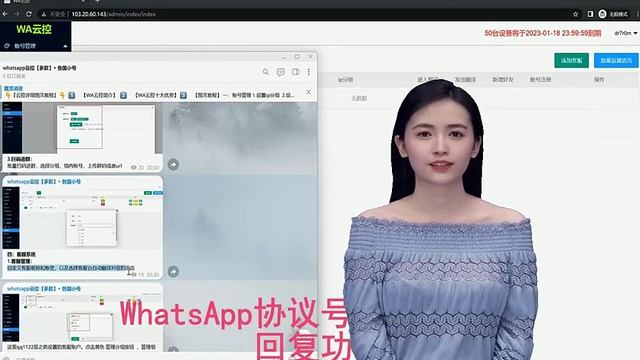The height and width of the screenshot is (360, 640).
Task: Open the channel name link above 客服系统 message
Action: pos(44,182)
